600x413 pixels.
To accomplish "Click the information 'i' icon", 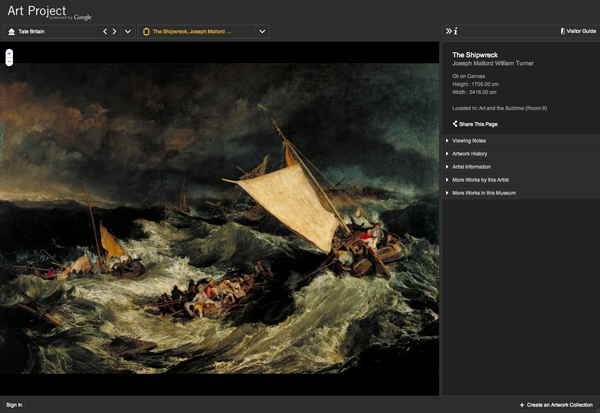I will click(x=456, y=31).
